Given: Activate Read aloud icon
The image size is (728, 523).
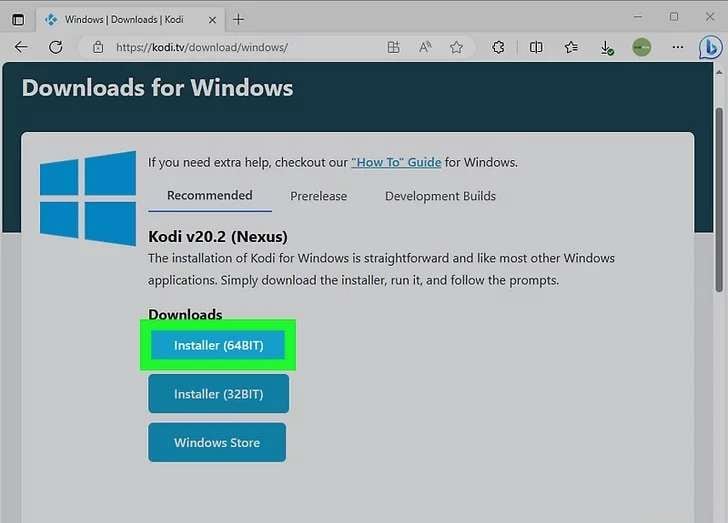Looking at the screenshot, I should [425, 47].
